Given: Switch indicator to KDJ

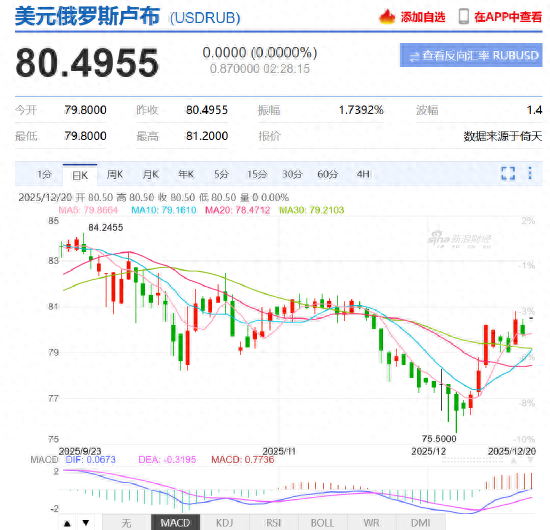Looking at the screenshot, I should pyautogui.click(x=224, y=523).
